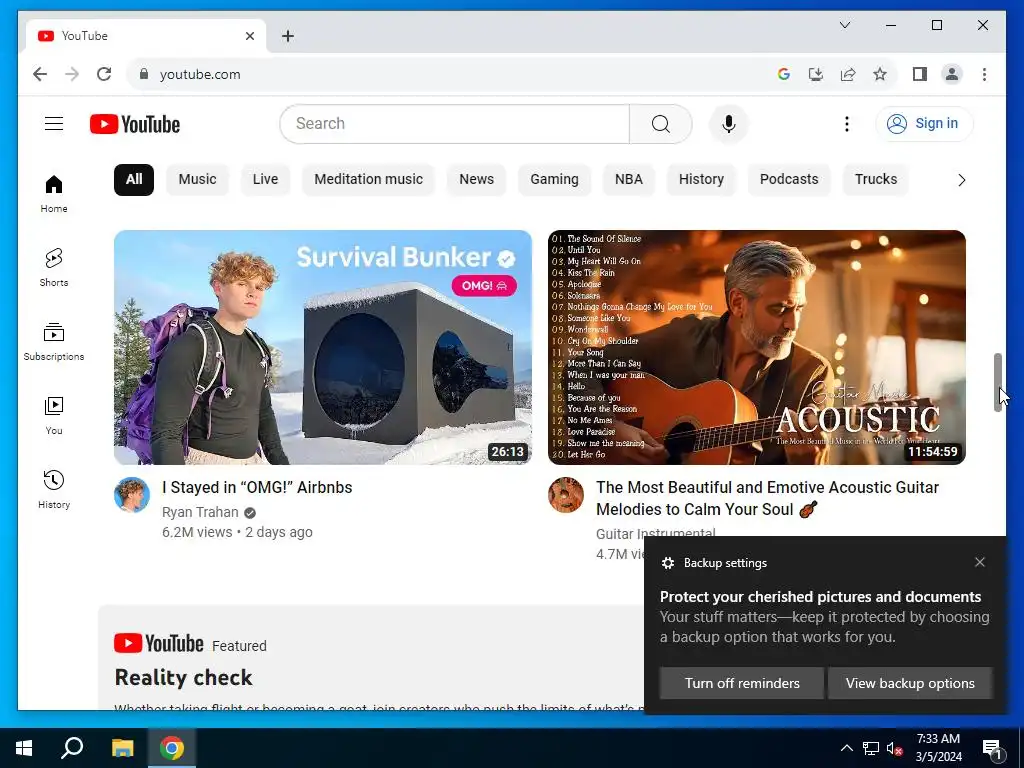Open the You section in sidebar
The image size is (1024, 768).
tap(54, 415)
